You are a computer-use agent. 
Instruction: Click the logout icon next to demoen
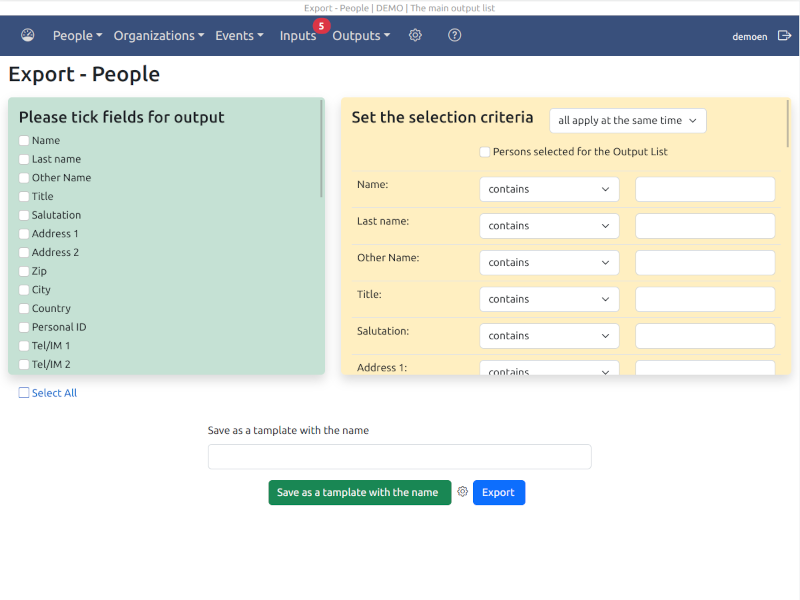(x=784, y=35)
